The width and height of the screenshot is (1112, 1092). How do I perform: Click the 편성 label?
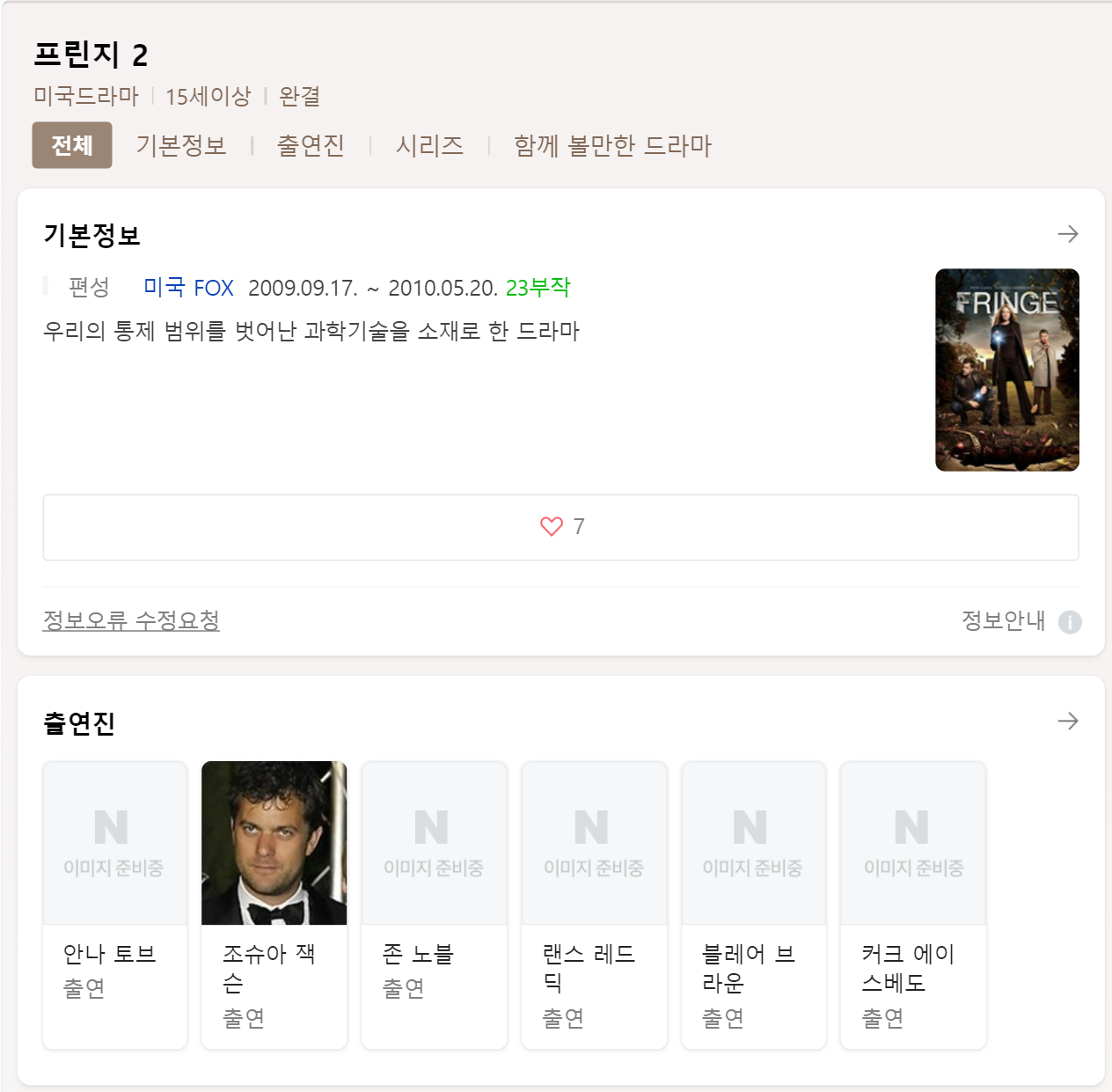click(89, 287)
